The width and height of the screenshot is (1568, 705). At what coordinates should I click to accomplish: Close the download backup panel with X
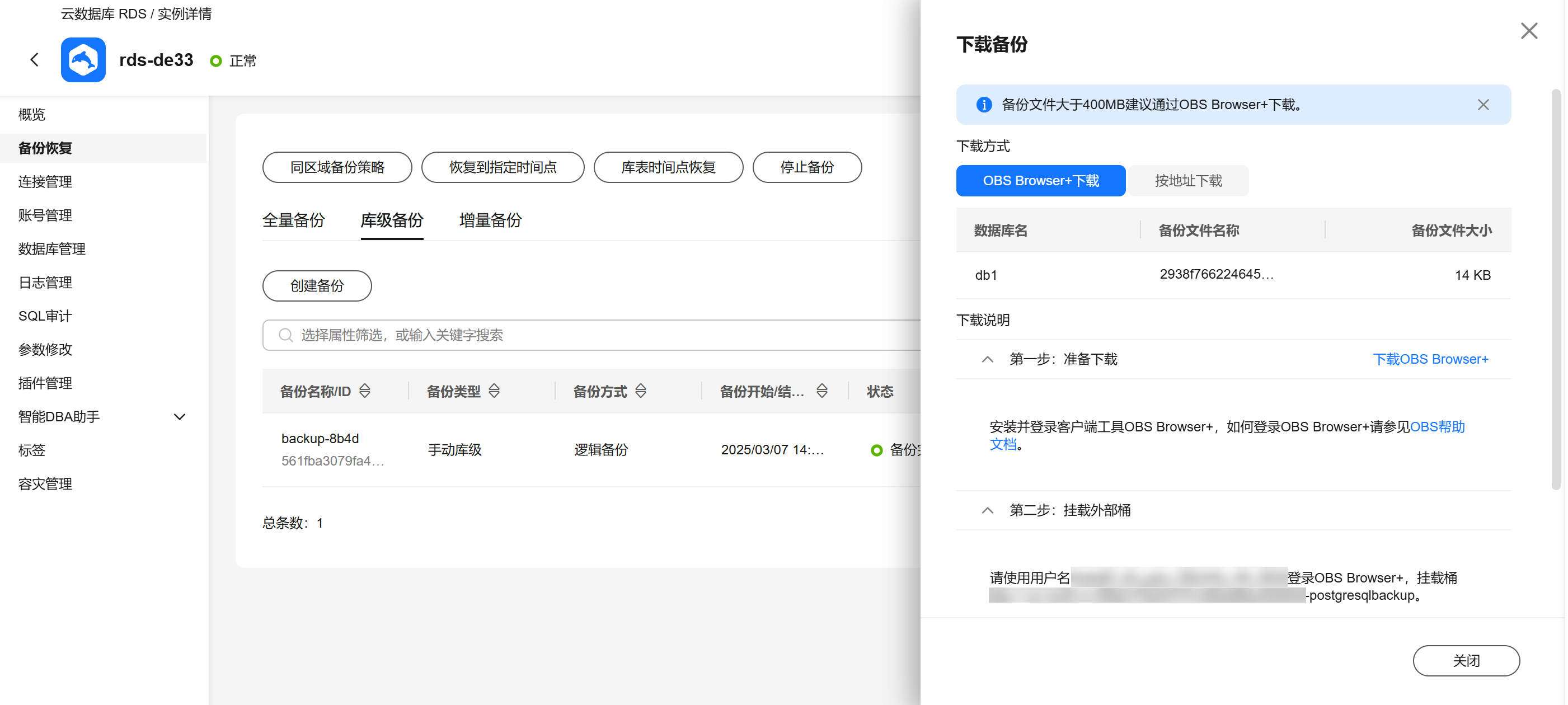click(1528, 31)
